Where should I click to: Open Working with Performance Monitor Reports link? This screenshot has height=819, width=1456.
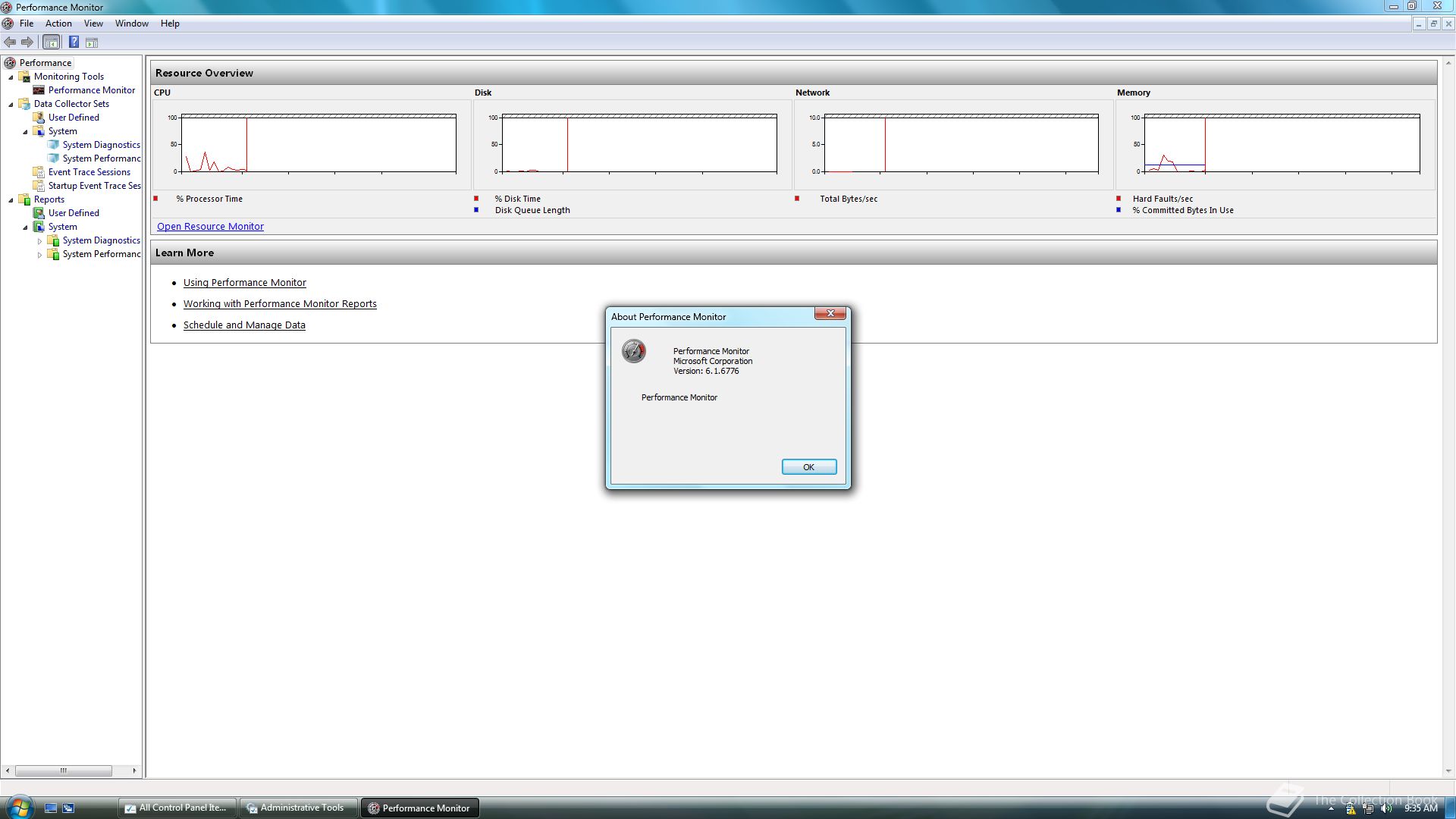pyautogui.click(x=280, y=304)
